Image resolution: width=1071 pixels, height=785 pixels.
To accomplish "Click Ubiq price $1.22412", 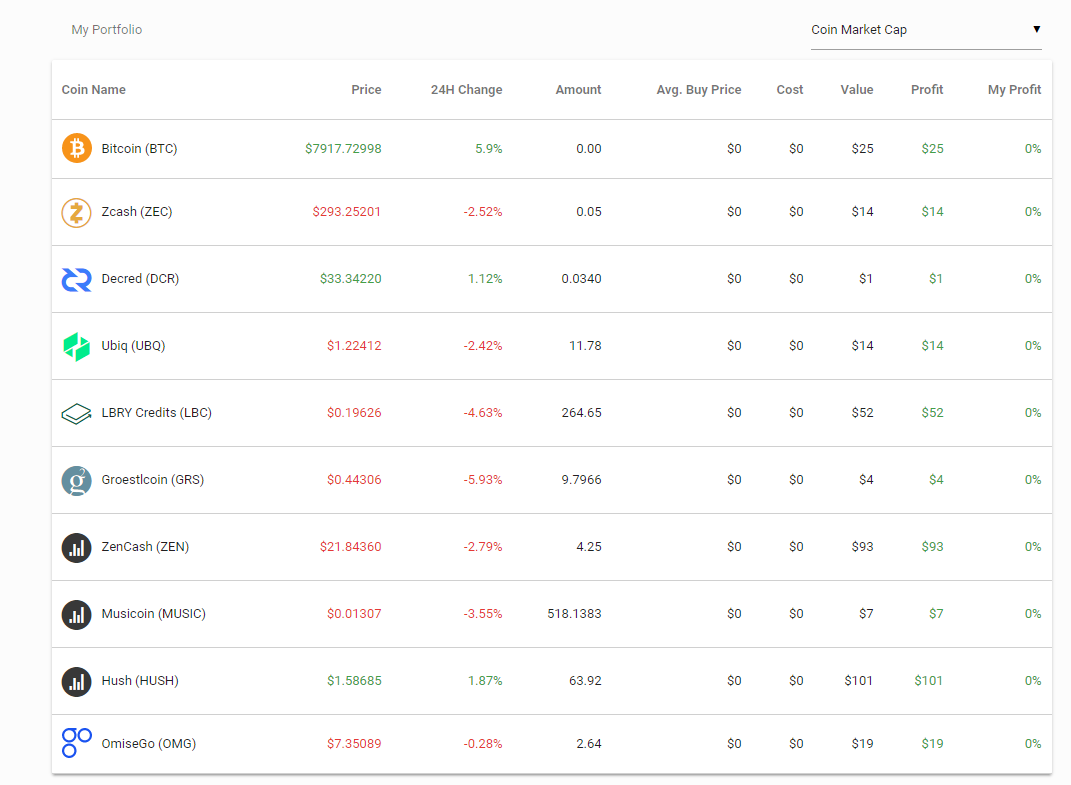I will pos(354,346).
